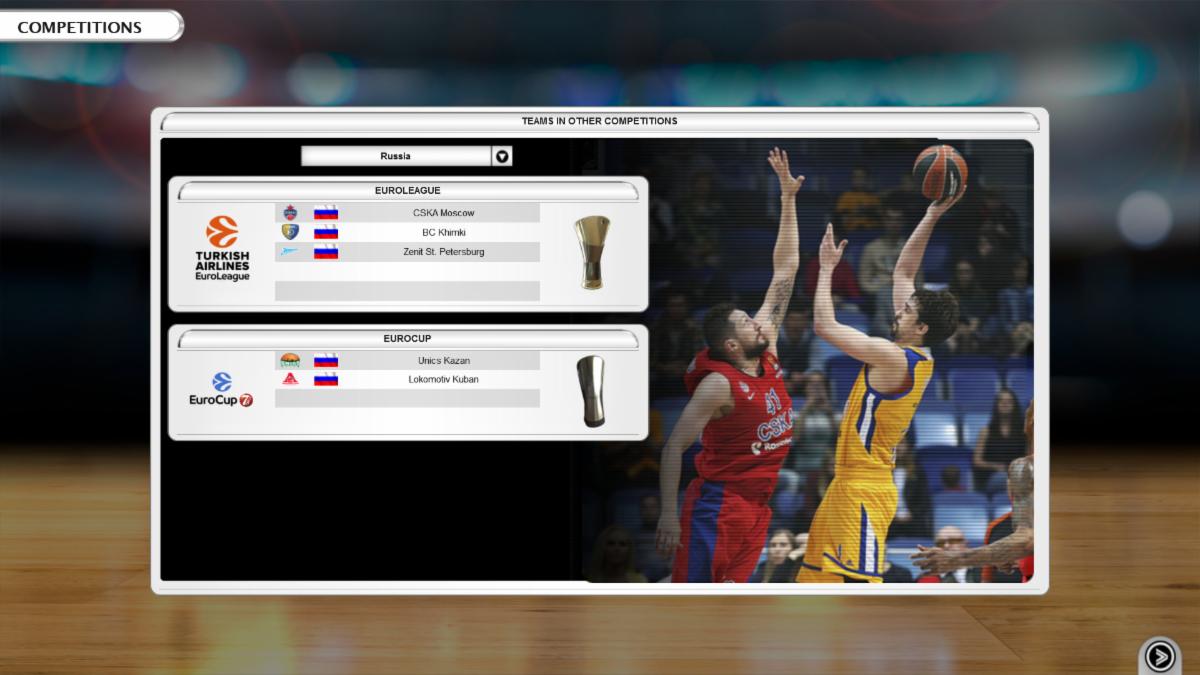Click the Russian flag beside Unics Kazan
This screenshot has height=675, width=1200.
pyautogui.click(x=326, y=360)
